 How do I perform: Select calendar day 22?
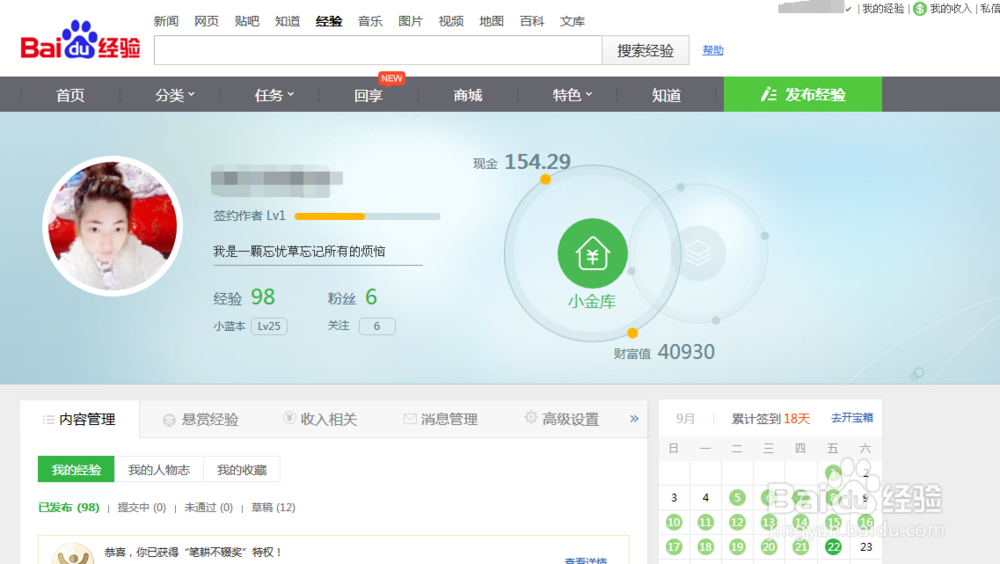(833, 547)
